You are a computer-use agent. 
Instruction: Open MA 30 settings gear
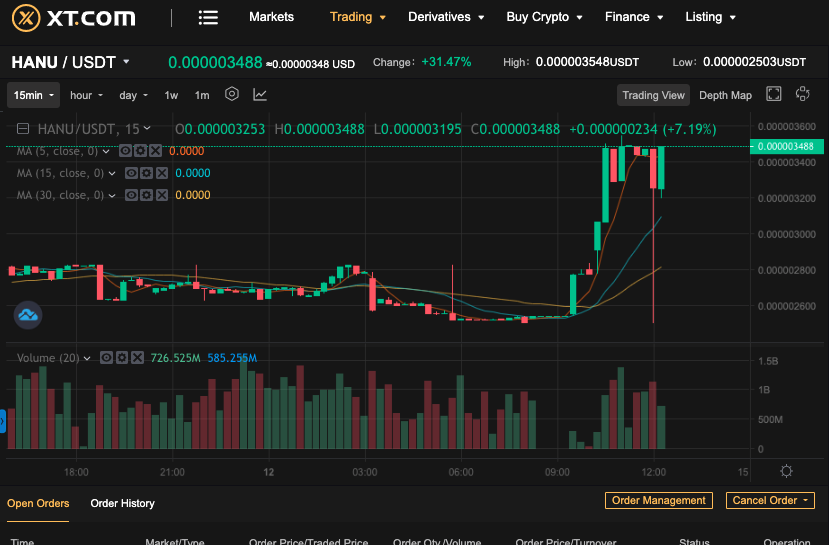(146, 195)
